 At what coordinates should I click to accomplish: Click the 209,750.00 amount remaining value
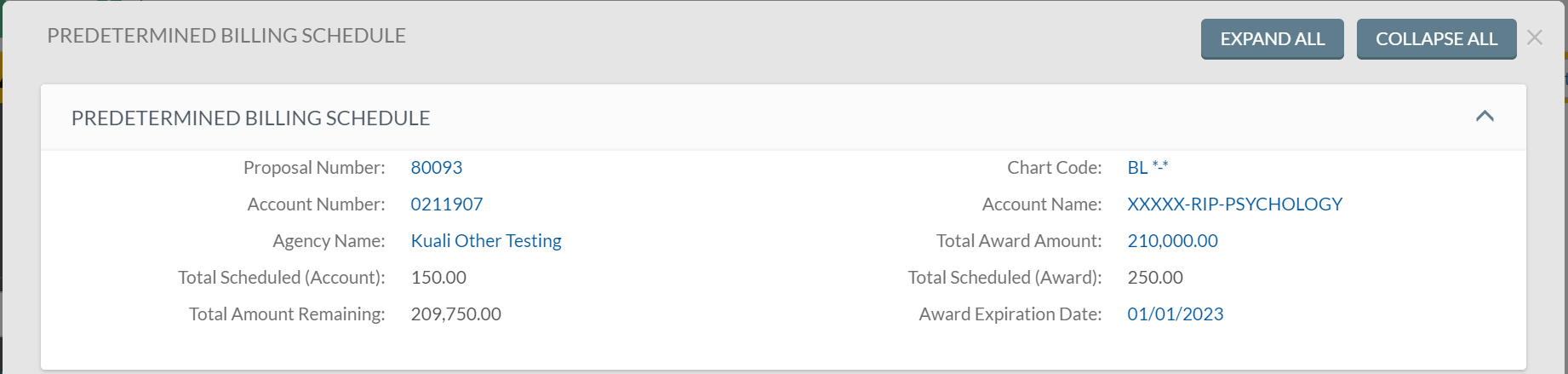(x=455, y=314)
